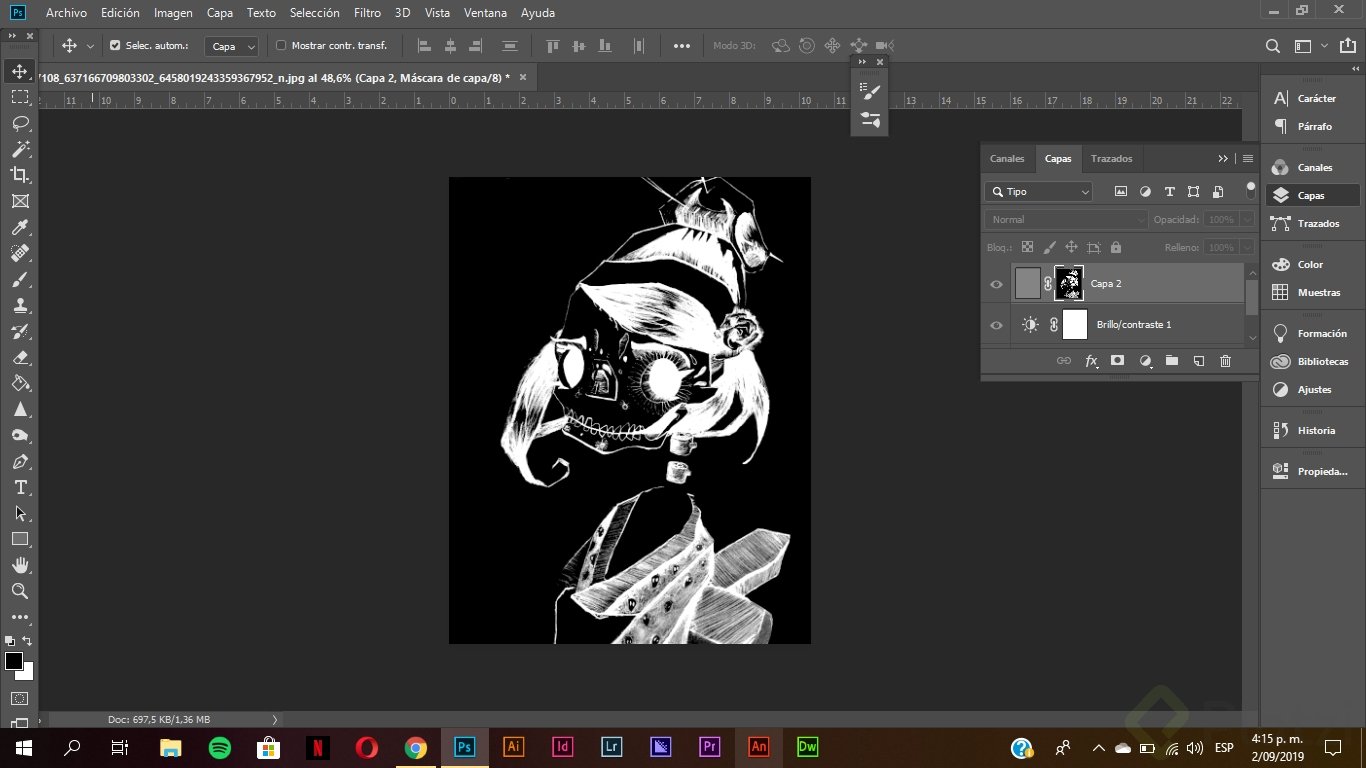The width and height of the screenshot is (1366, 768).
Task: Click the foreground color swatch
Action: pyautogui.click(x=13, y=661)
